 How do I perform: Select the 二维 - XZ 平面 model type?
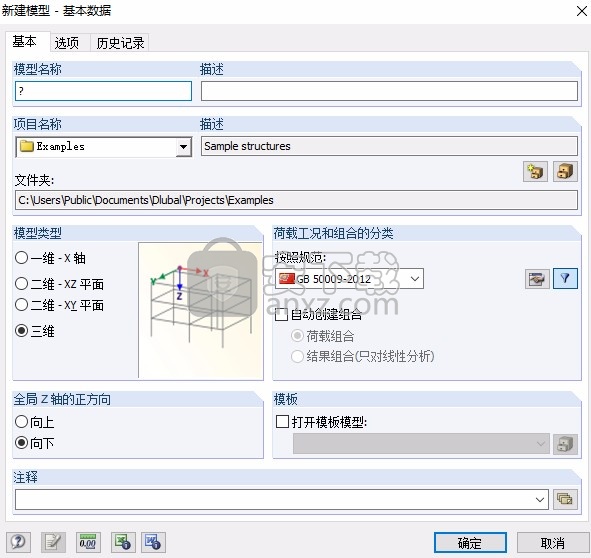(x=59, y=284)
